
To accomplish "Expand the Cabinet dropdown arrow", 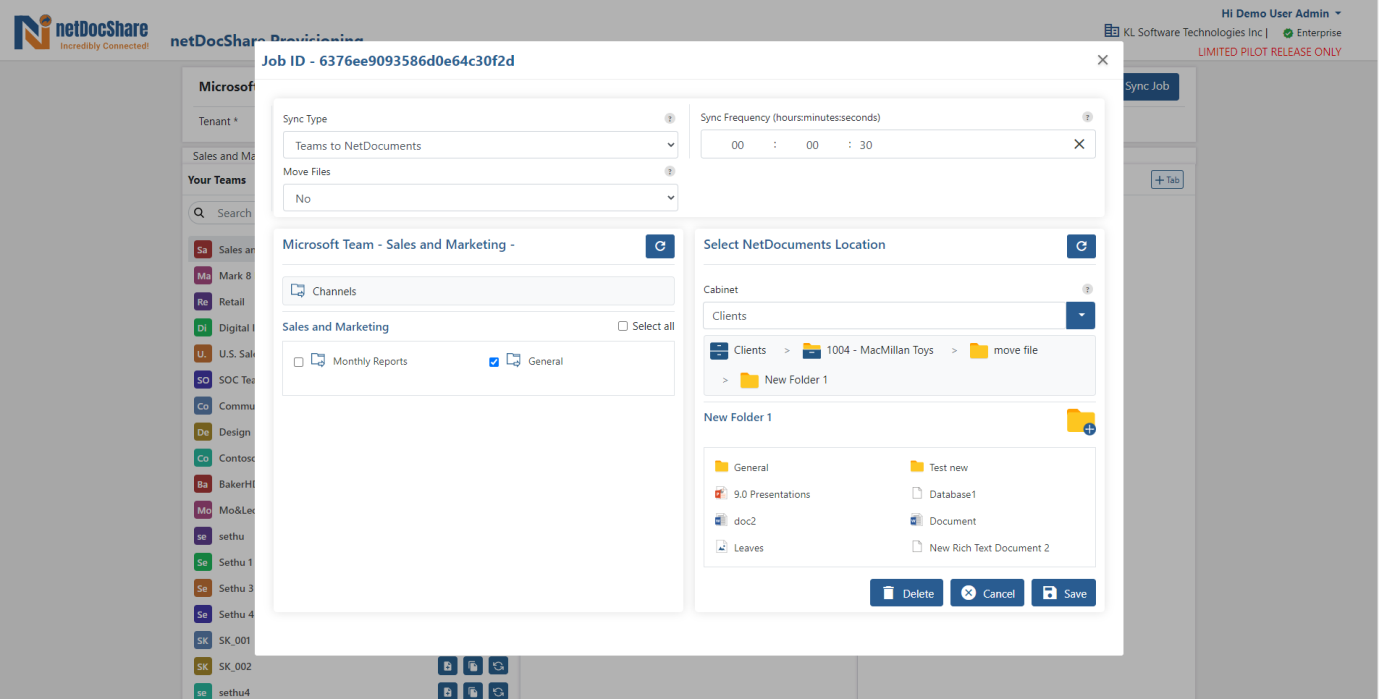I will click(x=1081, y=315).
